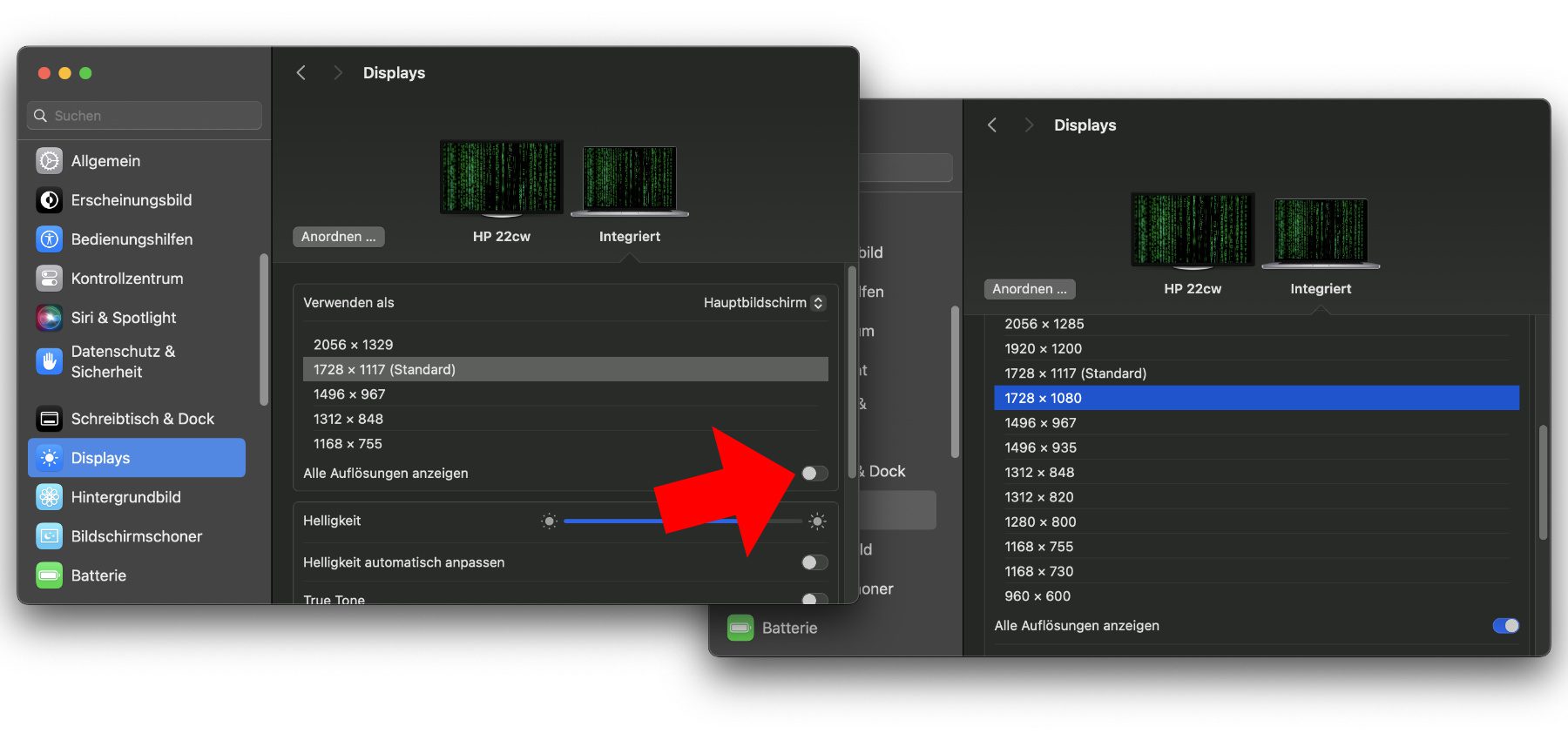
Task: Select Schreibtisch & Dock in sidebar
Action: click(142, 419)
